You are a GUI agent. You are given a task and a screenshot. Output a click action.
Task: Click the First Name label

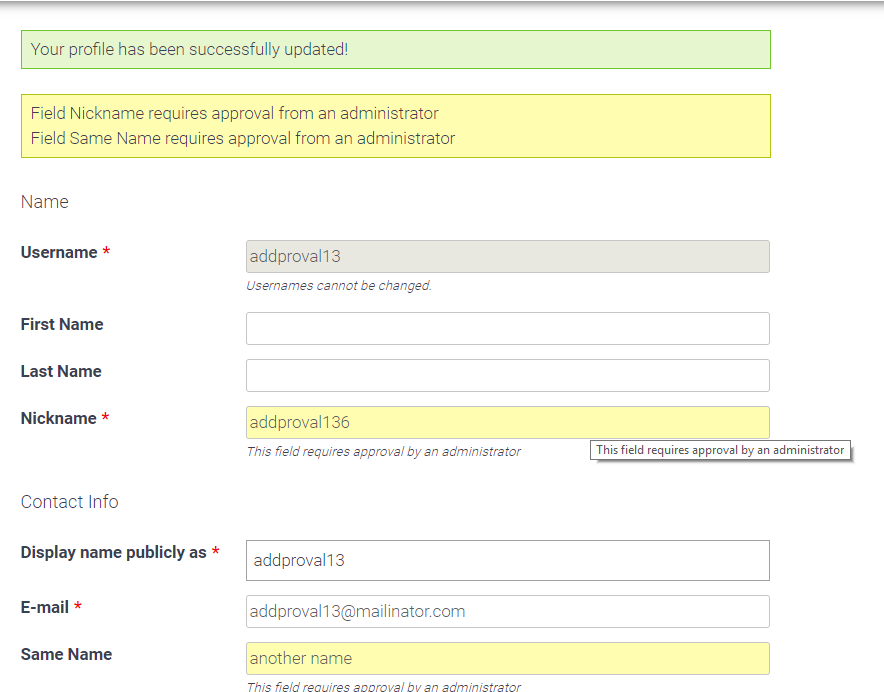pos(62,324)
